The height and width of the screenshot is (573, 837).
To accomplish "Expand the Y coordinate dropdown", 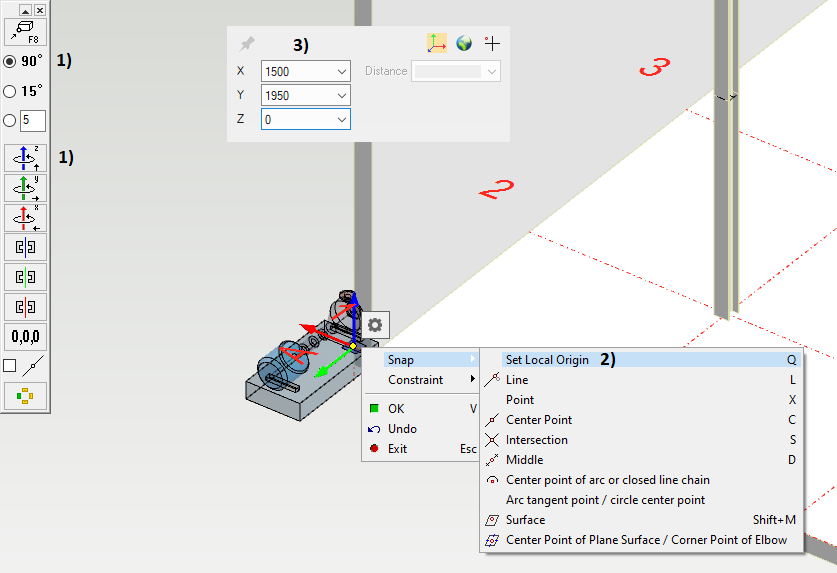I will click(x=342, y=95).
